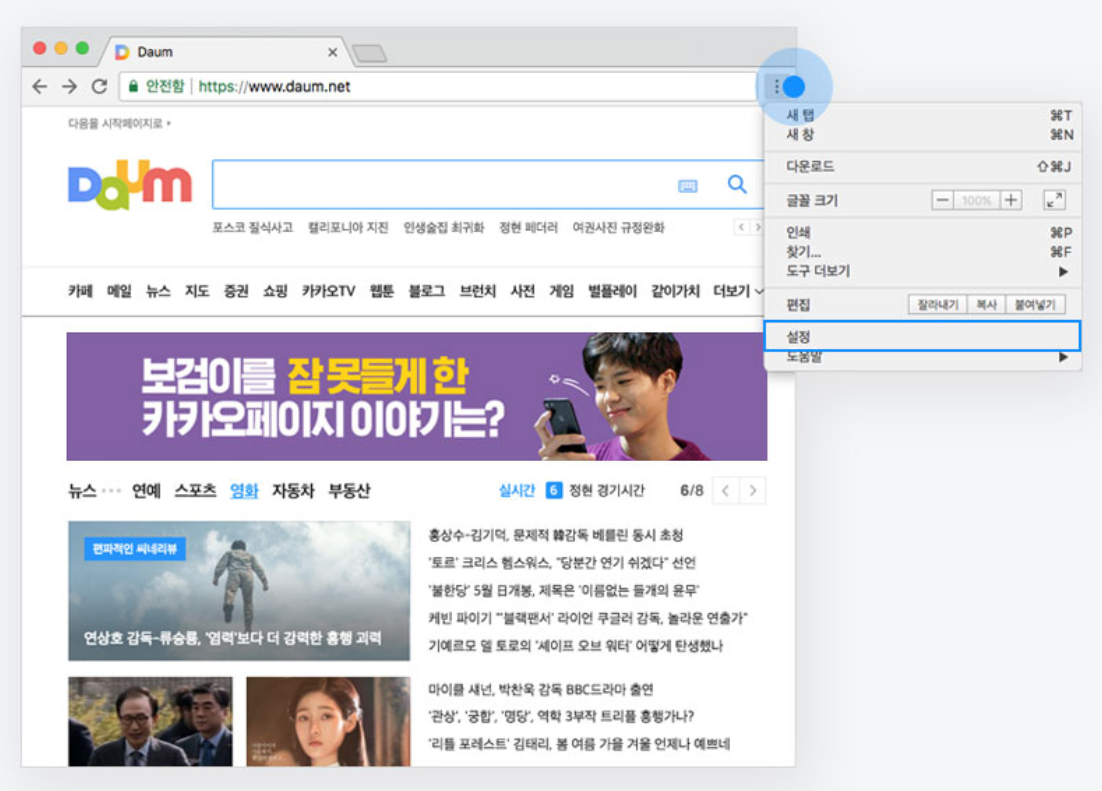Open 뉴스 in the service menu

coord(158,291)
